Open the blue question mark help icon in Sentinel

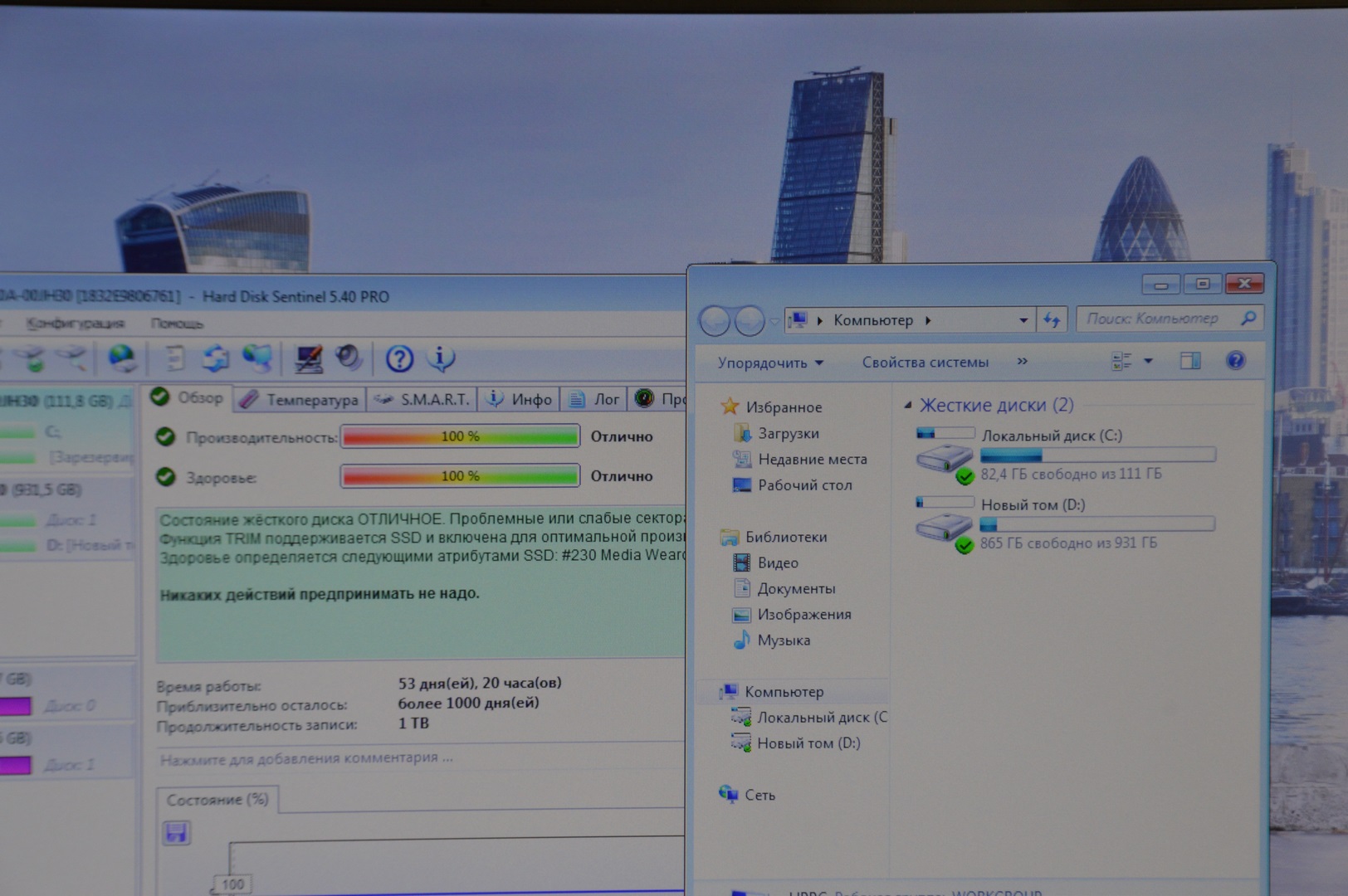click(x=399, y=358)
